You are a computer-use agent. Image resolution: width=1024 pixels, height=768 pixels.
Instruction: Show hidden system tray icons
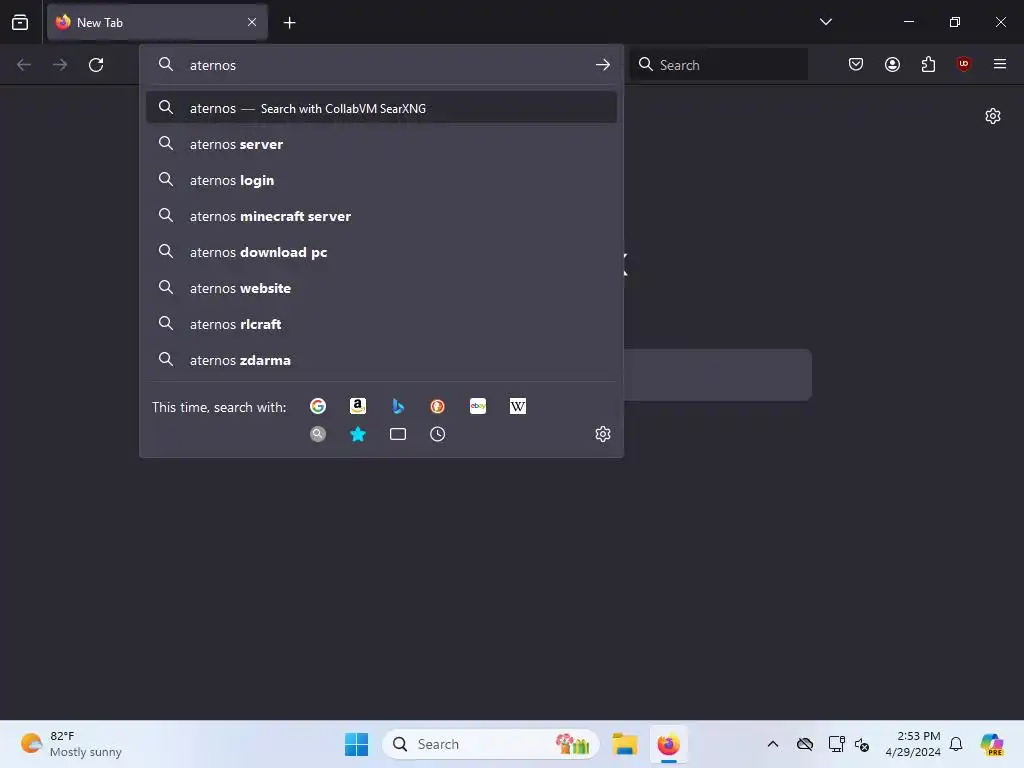(773, 744)
